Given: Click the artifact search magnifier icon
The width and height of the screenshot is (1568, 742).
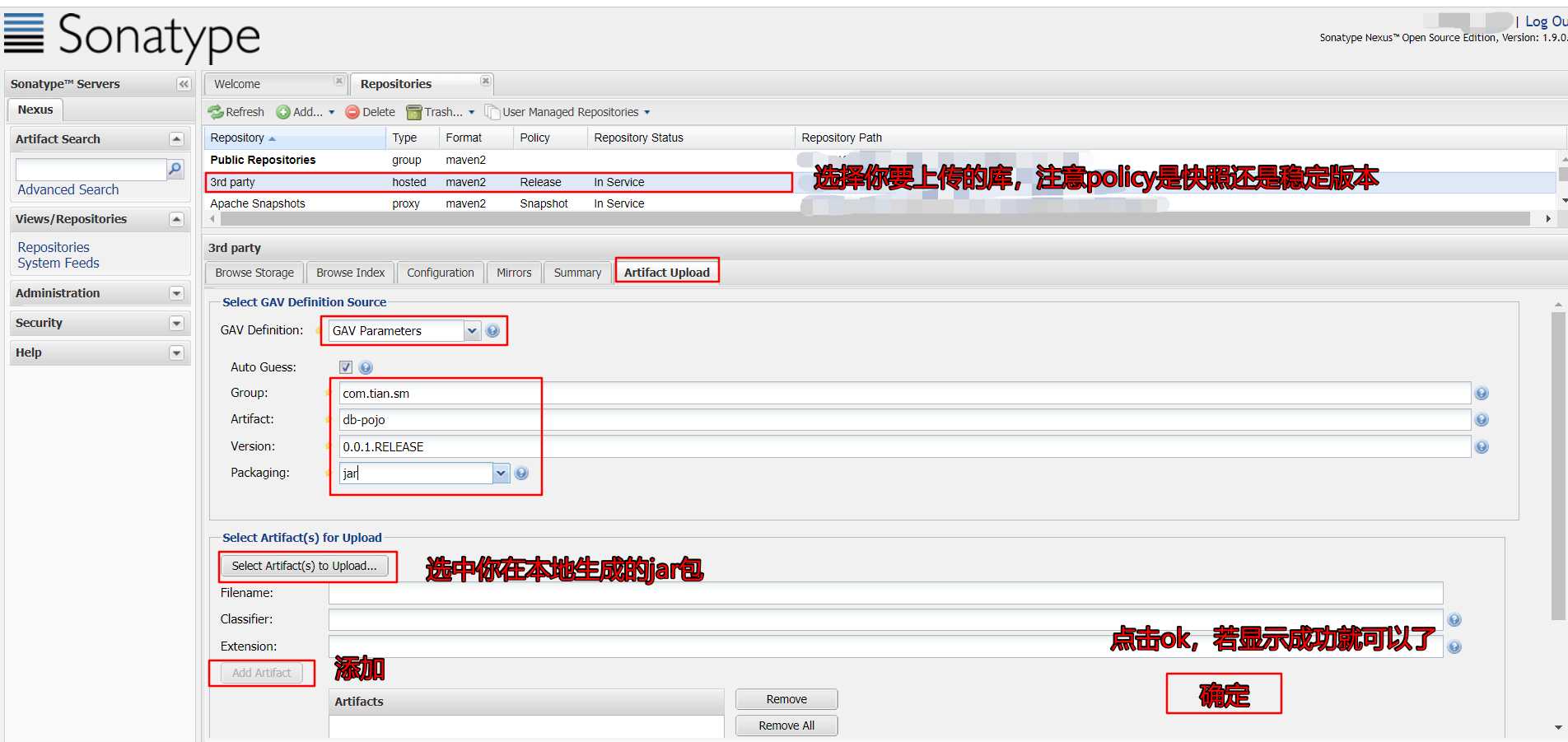Looking at the screenshot, I should point(175,170).
